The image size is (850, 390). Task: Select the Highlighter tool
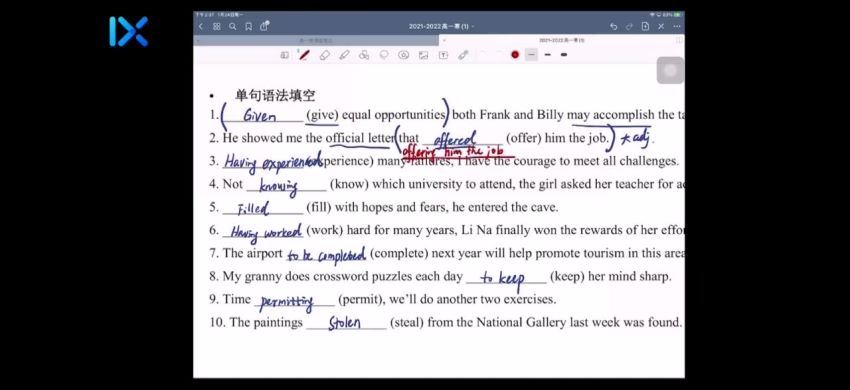pyautogui.click(x=344, y=55)
